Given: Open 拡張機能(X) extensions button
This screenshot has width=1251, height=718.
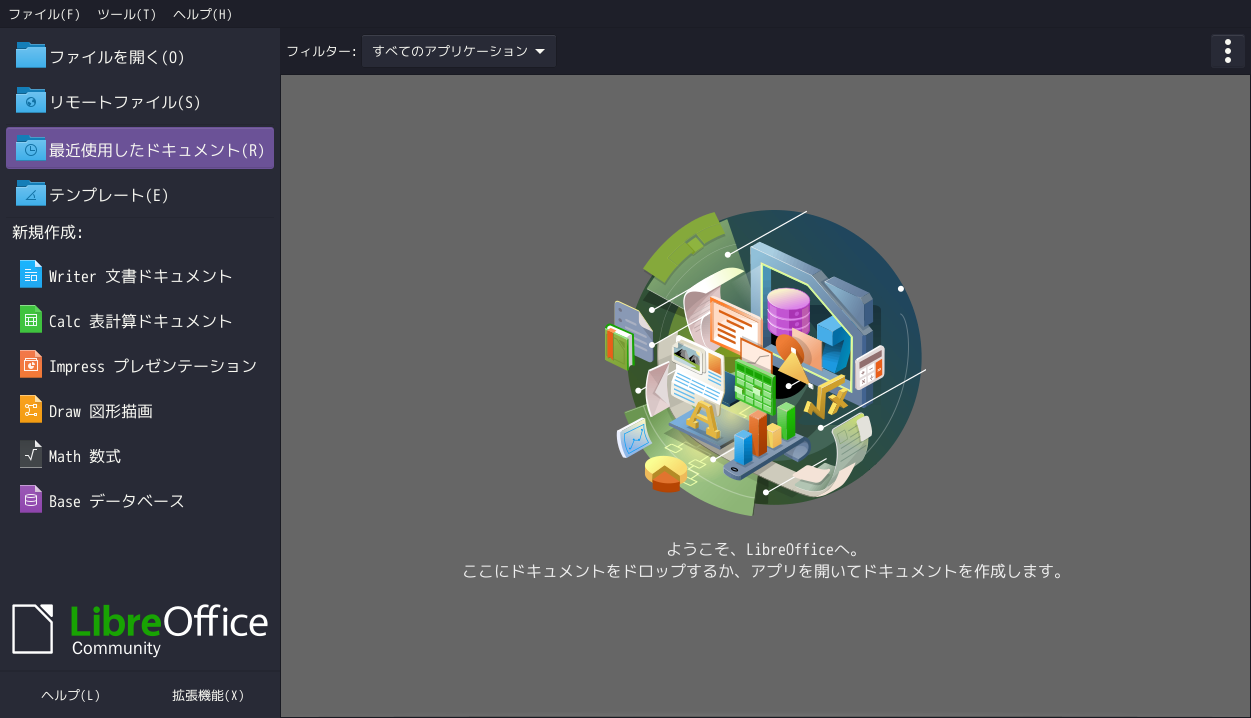Looking at the screenshot, I should pyautogui.click(x=208, y=695).
